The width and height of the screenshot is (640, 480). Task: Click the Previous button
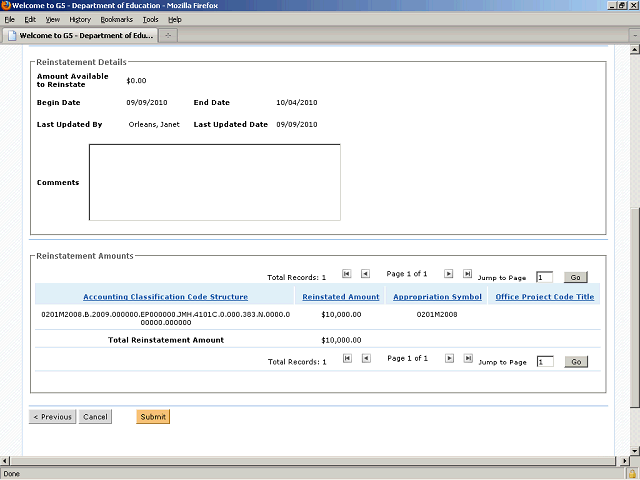pyautogui.click(x=52, y=417)
